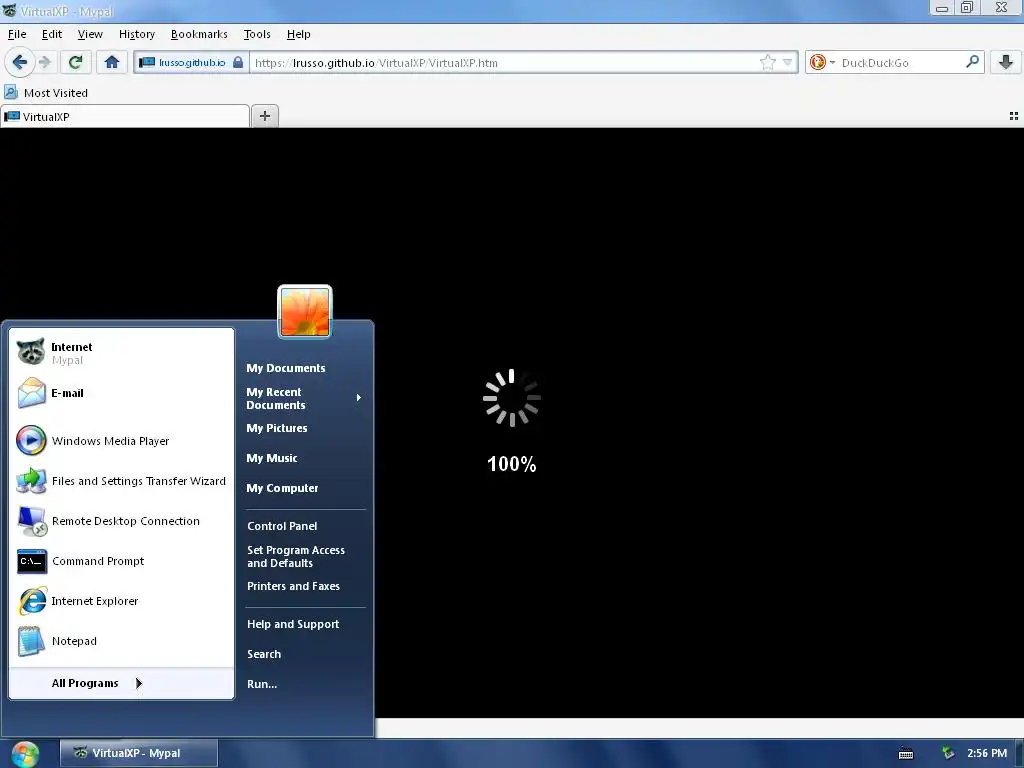Viewport: 1024px width, 768px height.
Task: Click the lrusso.github.io site identity button
Action: click(191, 63)
